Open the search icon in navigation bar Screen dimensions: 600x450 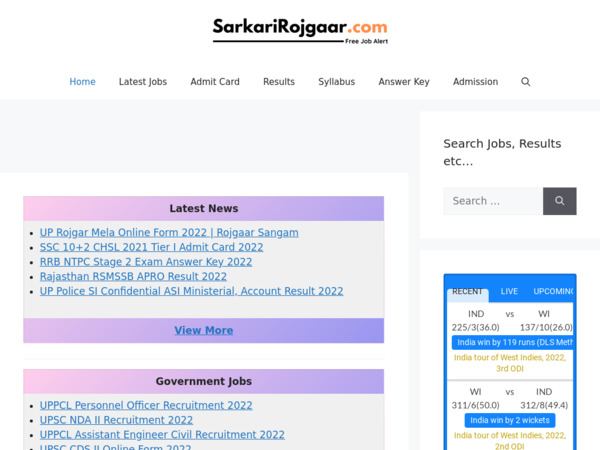(x=525, y=82)
